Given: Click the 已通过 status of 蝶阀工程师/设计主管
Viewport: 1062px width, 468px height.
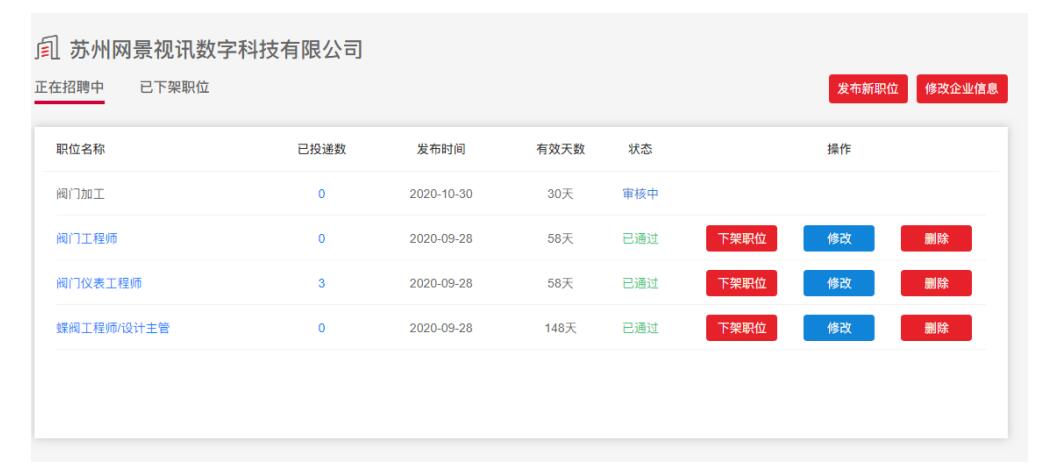Looking at the screenshot, I should coord(640,328).
